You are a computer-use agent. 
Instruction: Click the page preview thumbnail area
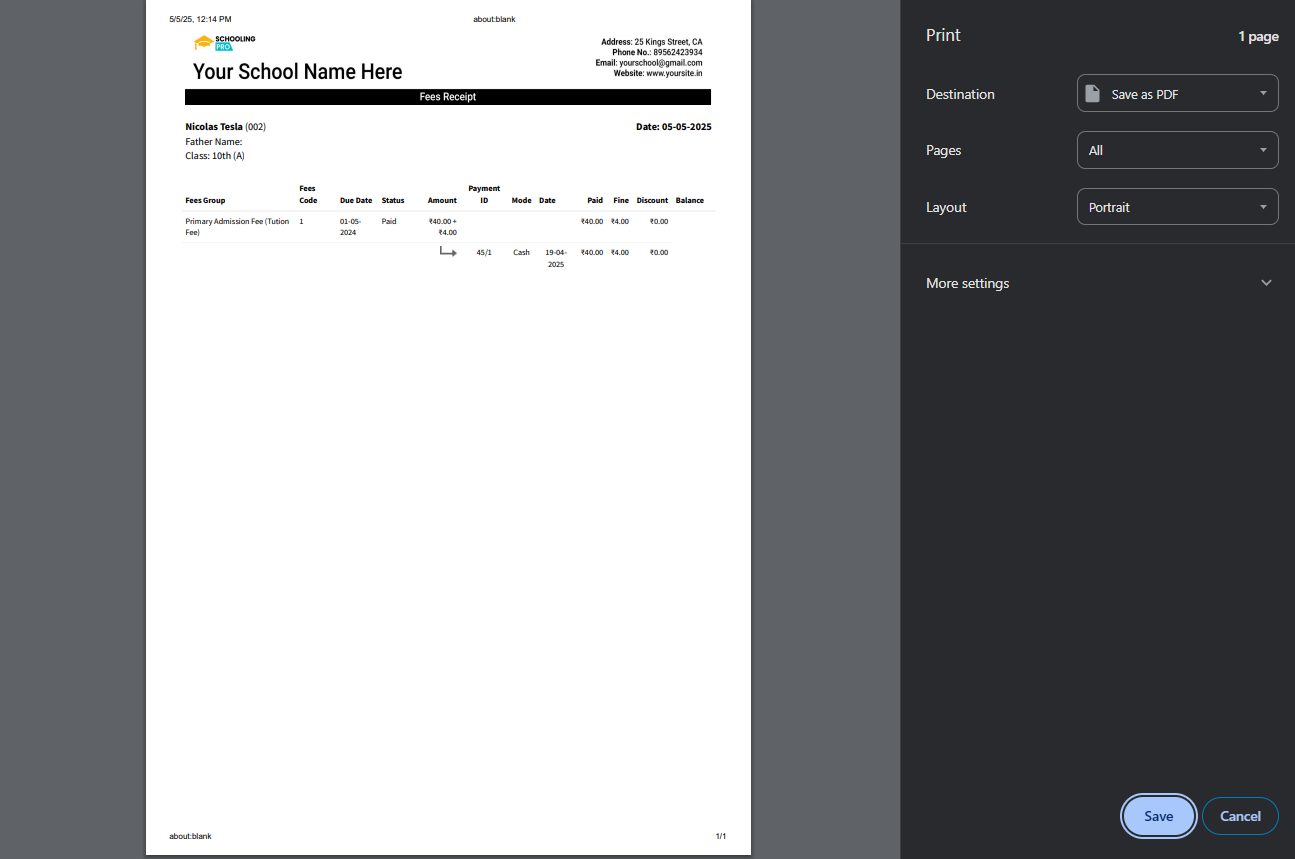pyautogui.click(x=448, y=428)
